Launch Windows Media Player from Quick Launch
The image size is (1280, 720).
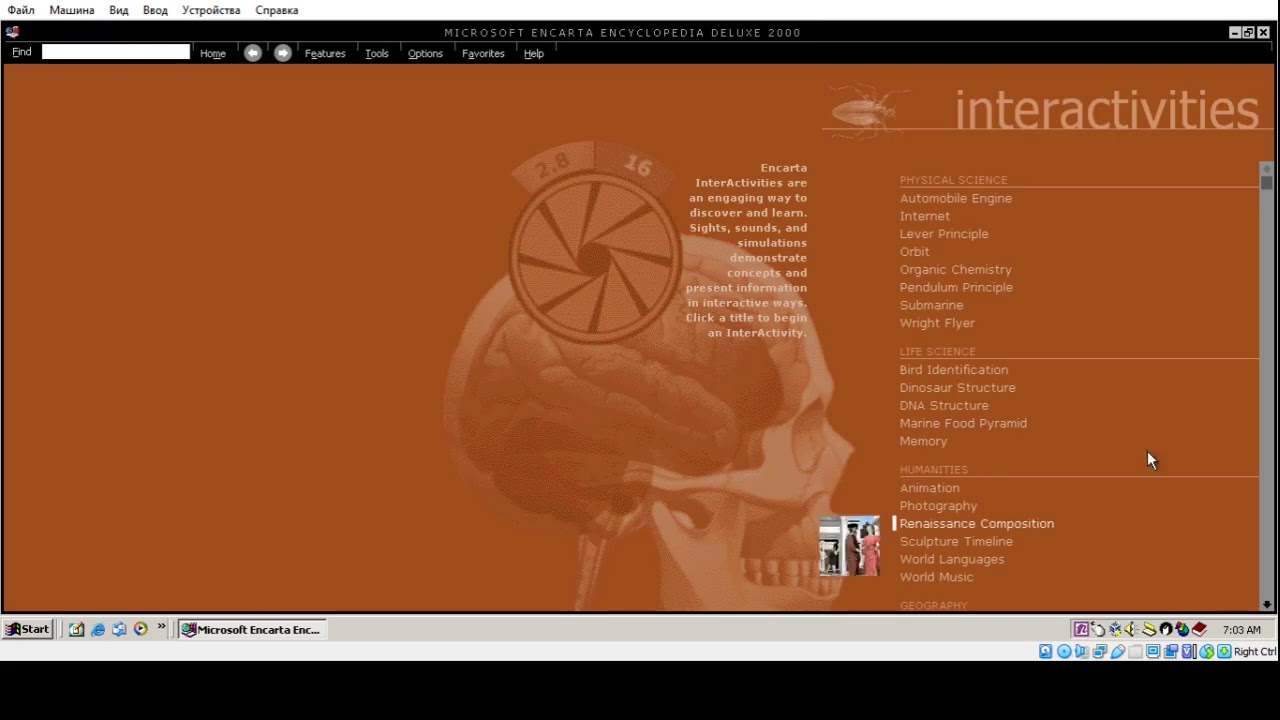[141, 629]
